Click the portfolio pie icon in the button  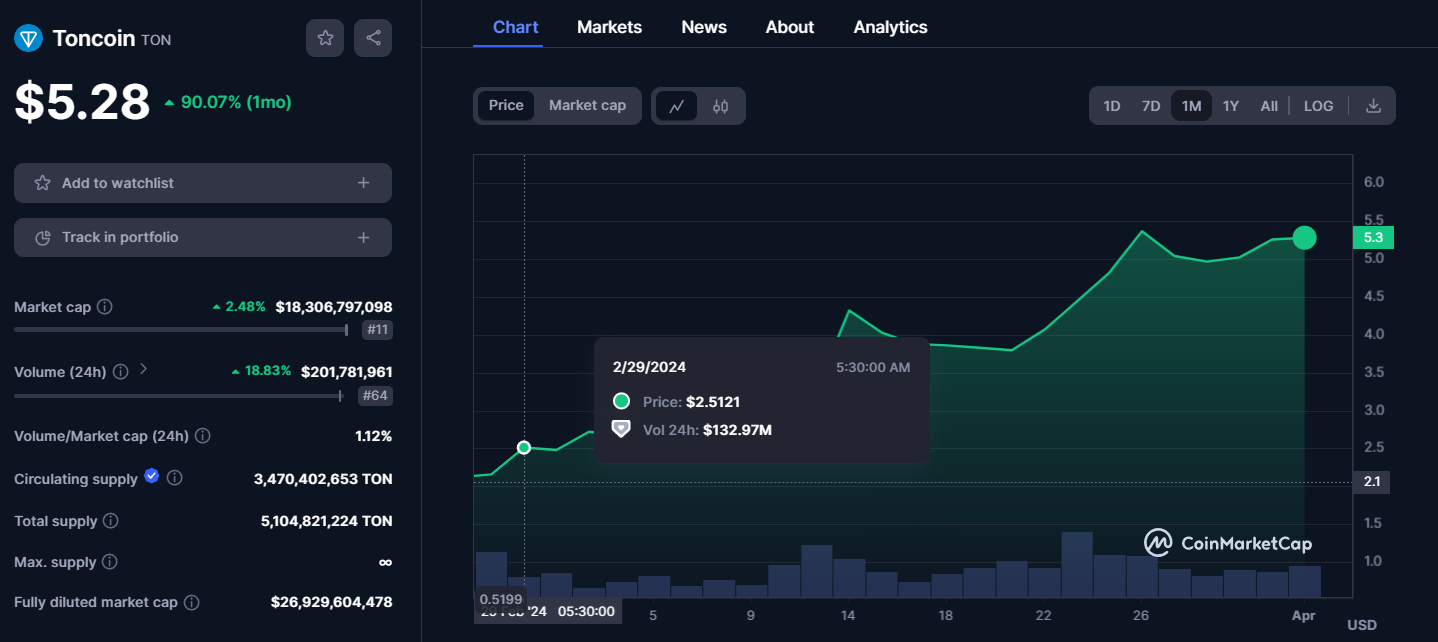point(42,237)
